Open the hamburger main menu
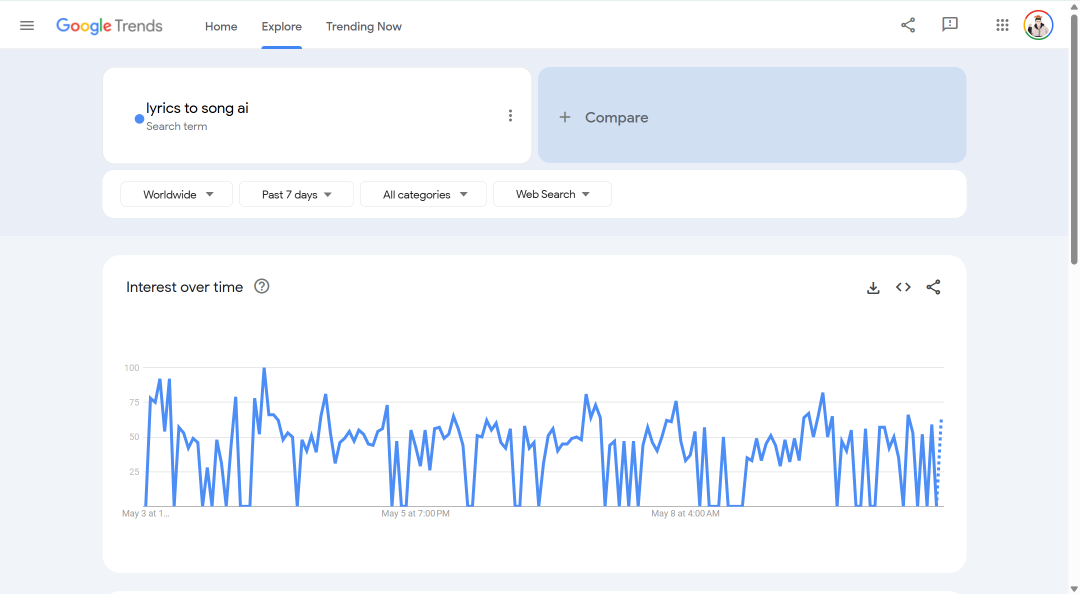Screen dimensions: 1080x594 (27, 25)
